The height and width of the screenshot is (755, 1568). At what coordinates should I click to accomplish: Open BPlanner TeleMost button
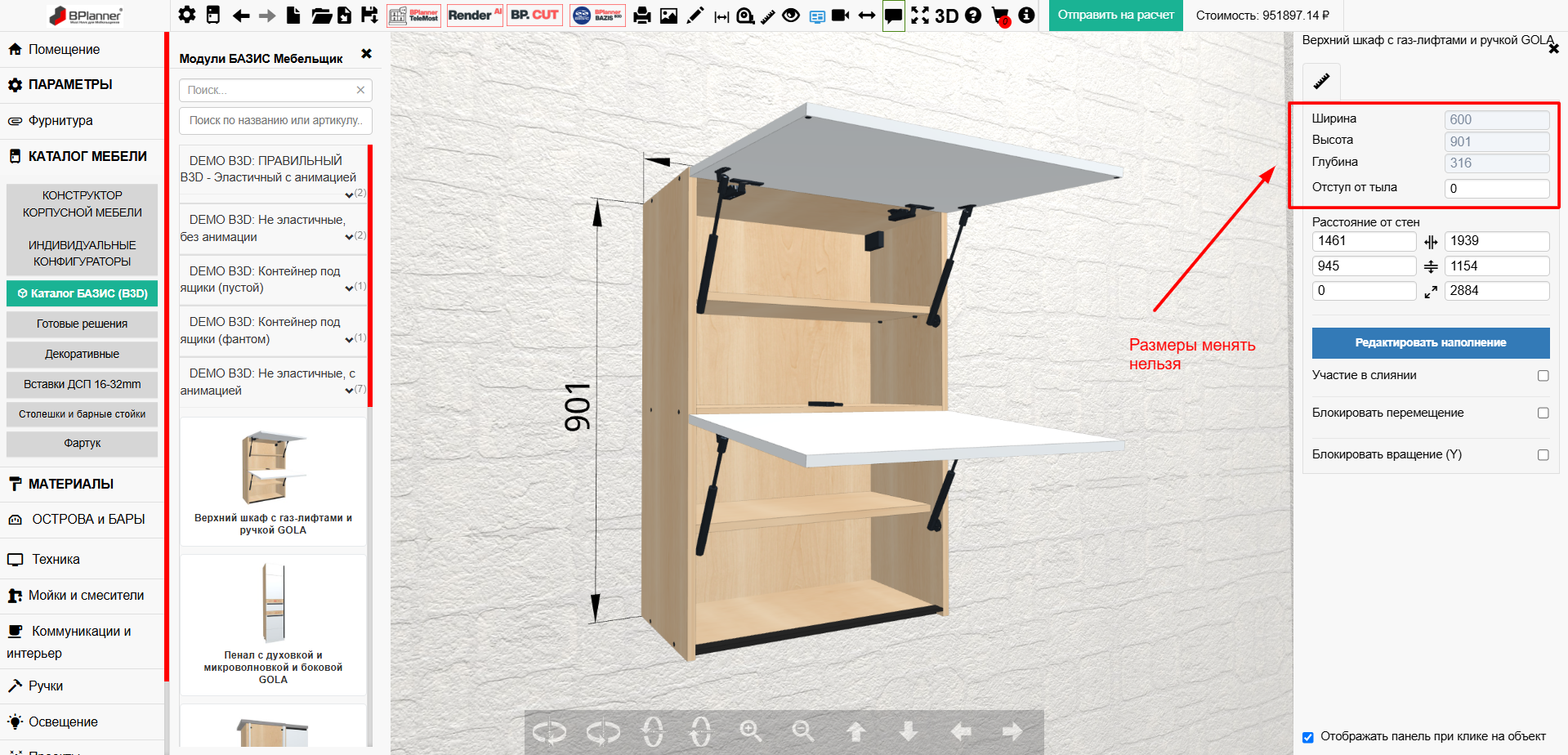[414, 15]
